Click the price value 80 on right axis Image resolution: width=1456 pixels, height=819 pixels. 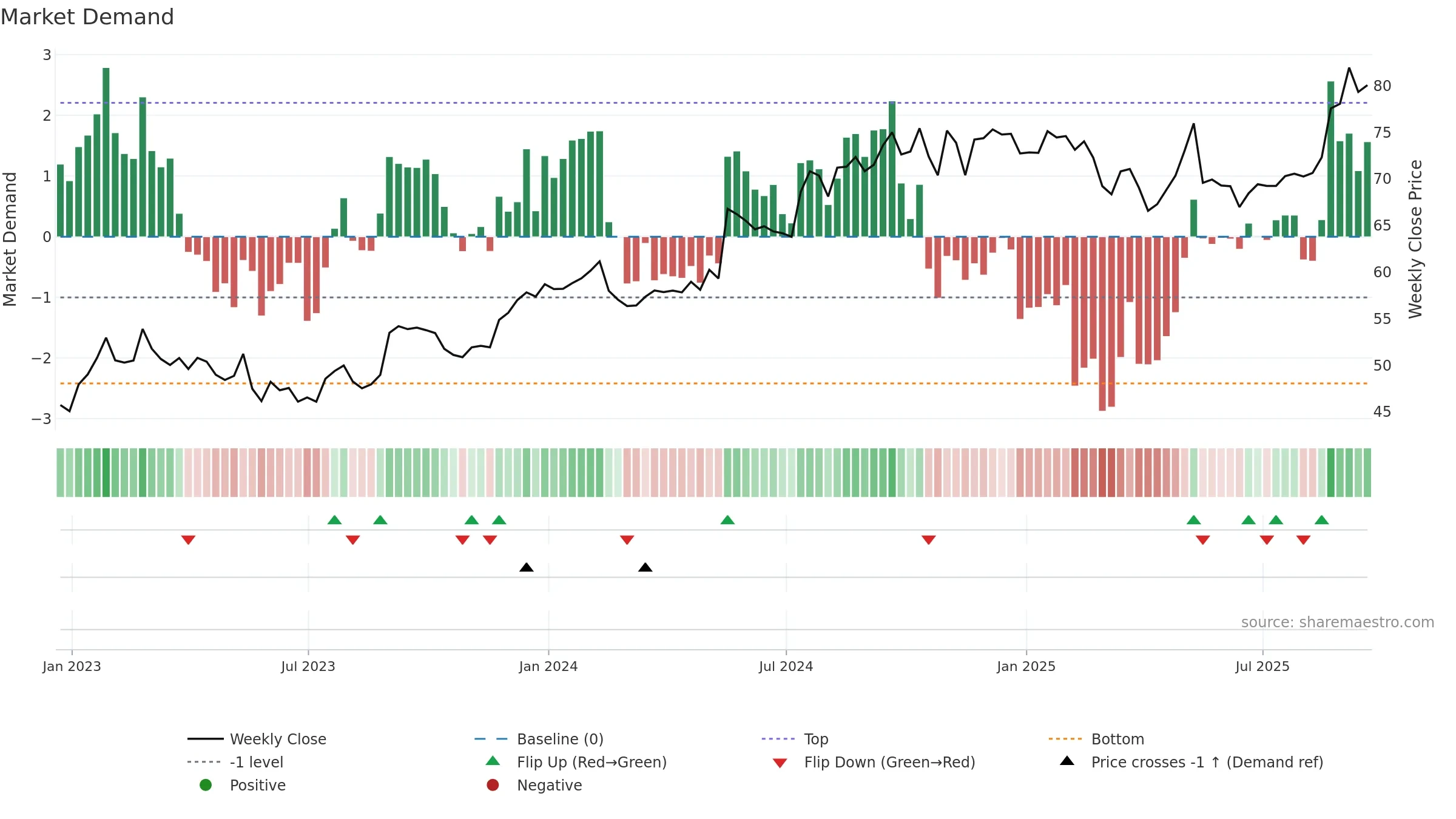pos(1382,86)
